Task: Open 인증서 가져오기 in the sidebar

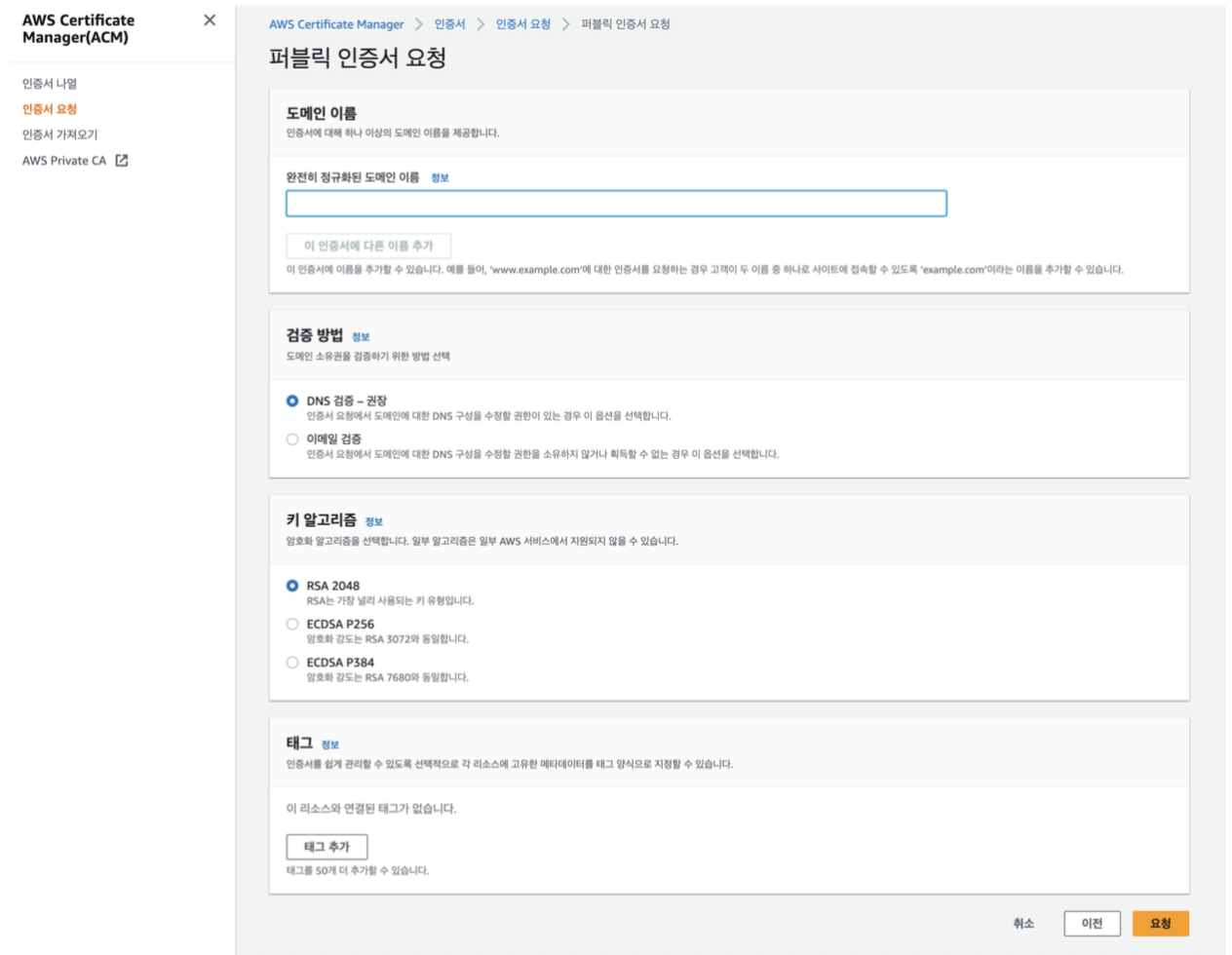Action: (x=60, y=134)
